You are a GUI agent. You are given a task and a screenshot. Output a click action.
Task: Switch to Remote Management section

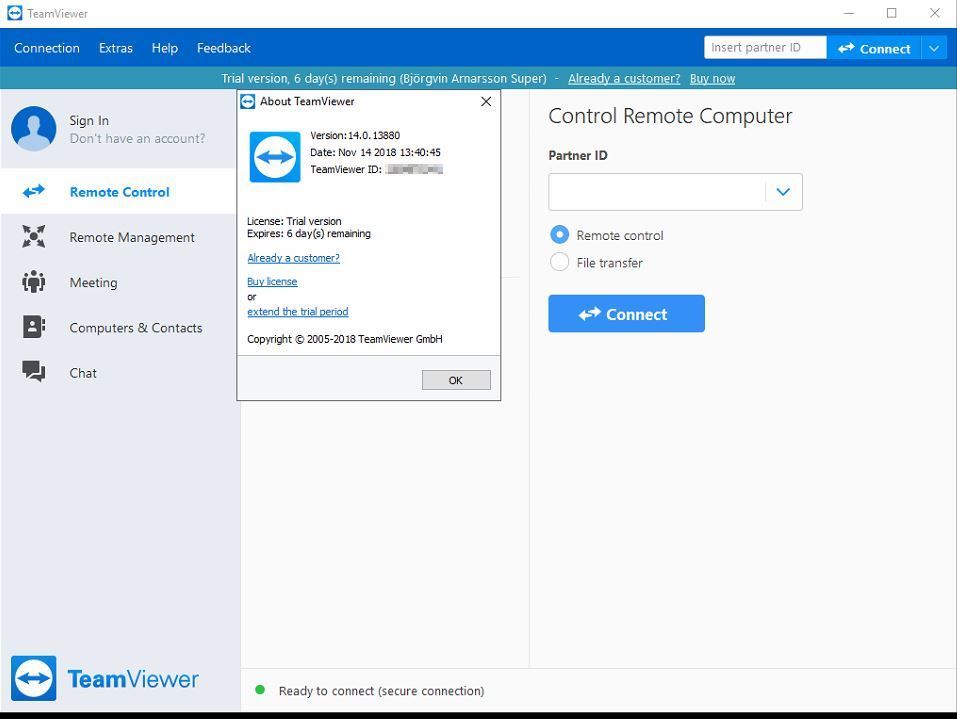(132, 237)
